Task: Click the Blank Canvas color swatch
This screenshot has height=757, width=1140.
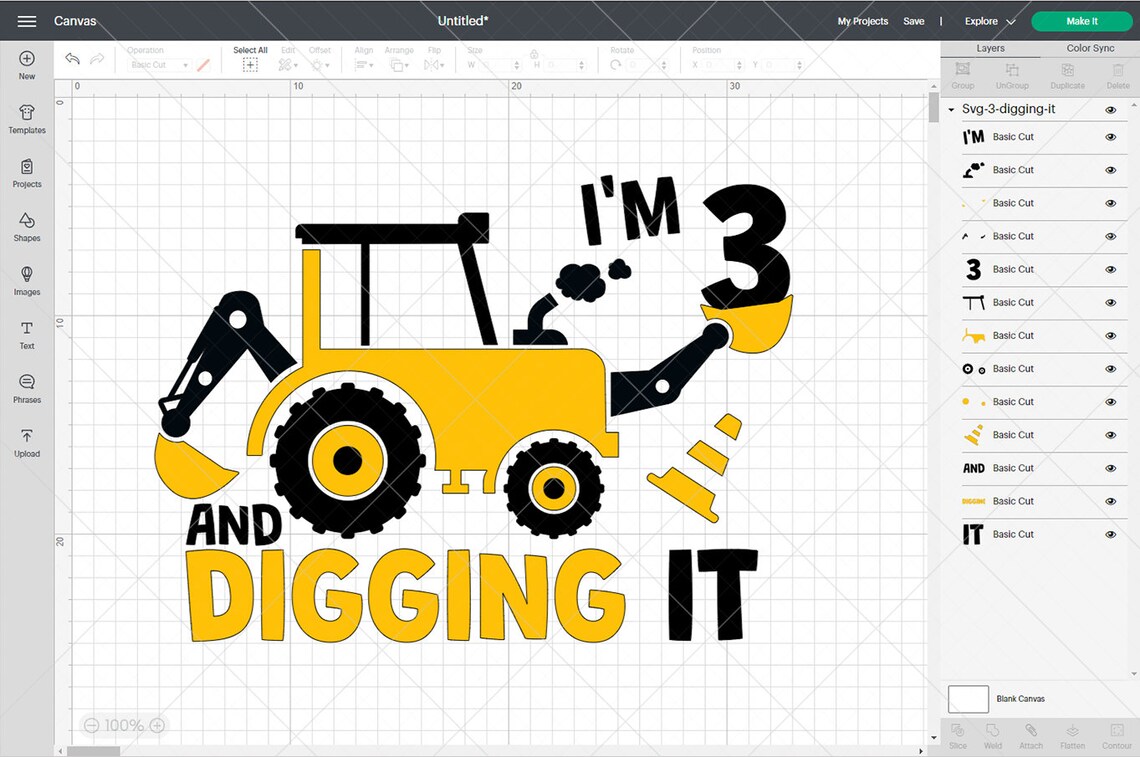Action: pyautogui.click(x=968, y=699)
